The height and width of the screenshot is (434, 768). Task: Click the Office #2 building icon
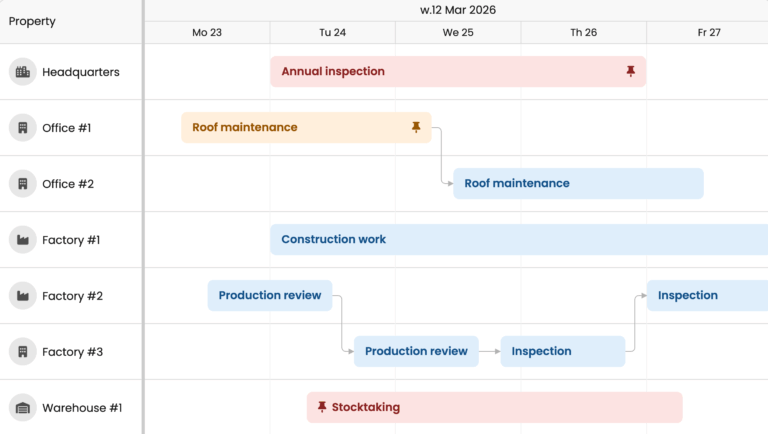click(22, 184)
